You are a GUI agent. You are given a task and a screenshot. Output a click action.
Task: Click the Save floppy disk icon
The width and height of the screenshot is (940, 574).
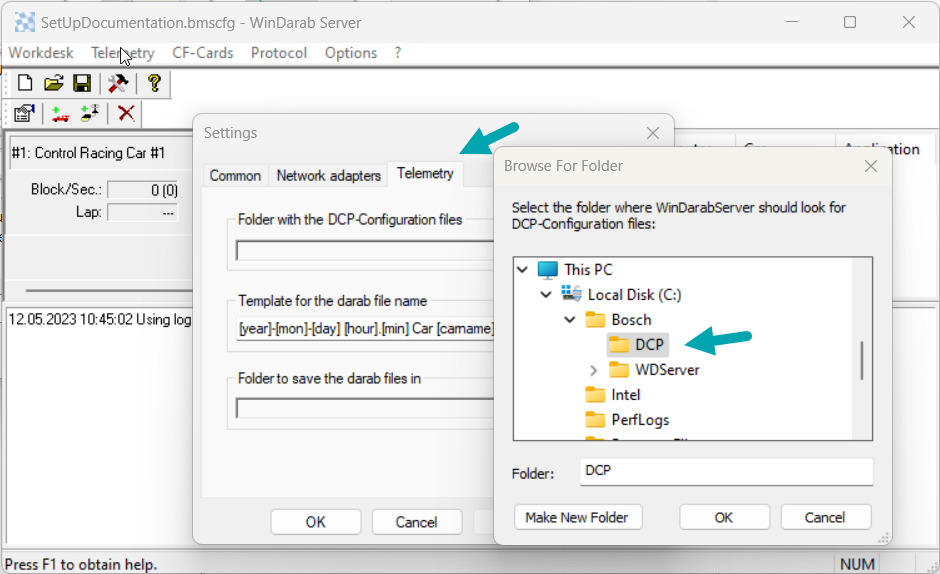point(82,83)
